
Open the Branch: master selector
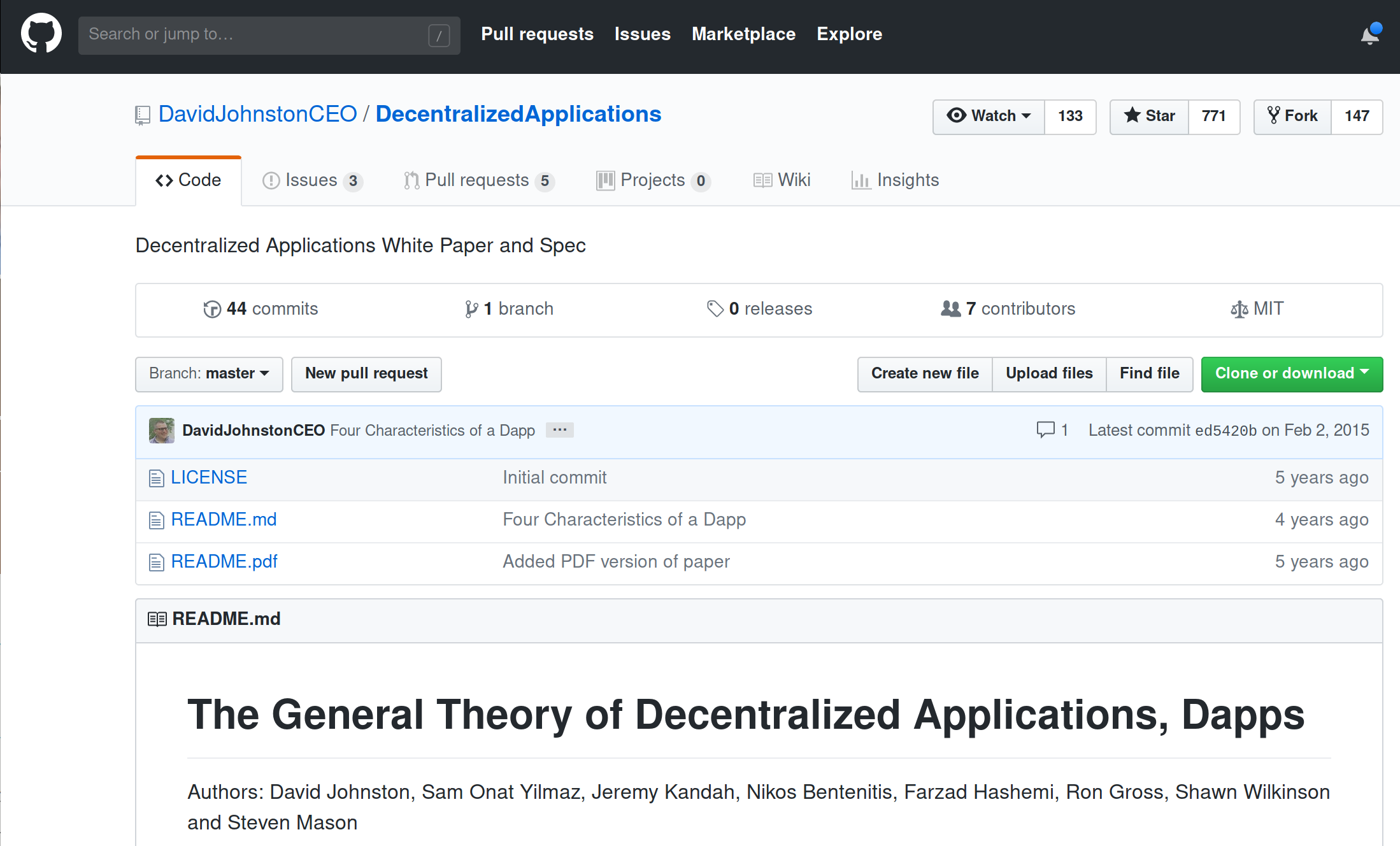click(209, 373)
